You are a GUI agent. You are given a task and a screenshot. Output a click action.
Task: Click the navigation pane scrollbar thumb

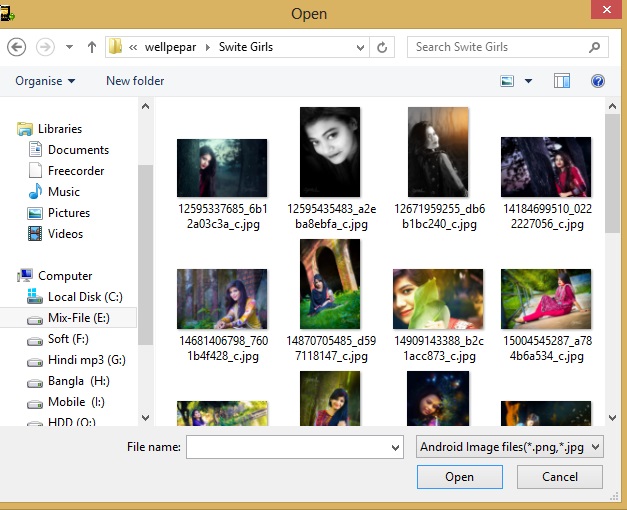(146, 255)
